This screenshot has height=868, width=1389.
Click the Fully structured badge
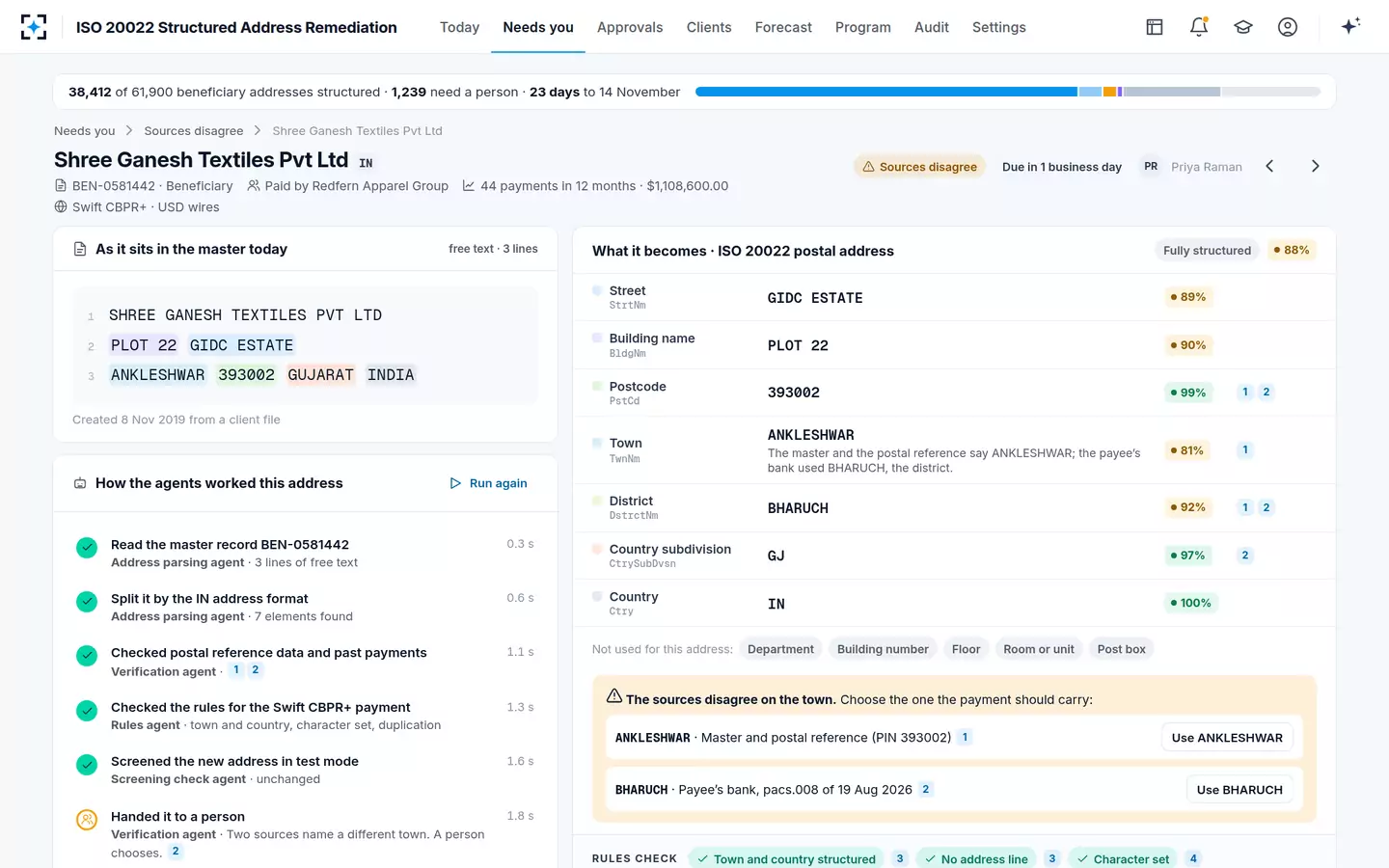pos(1207,251)
